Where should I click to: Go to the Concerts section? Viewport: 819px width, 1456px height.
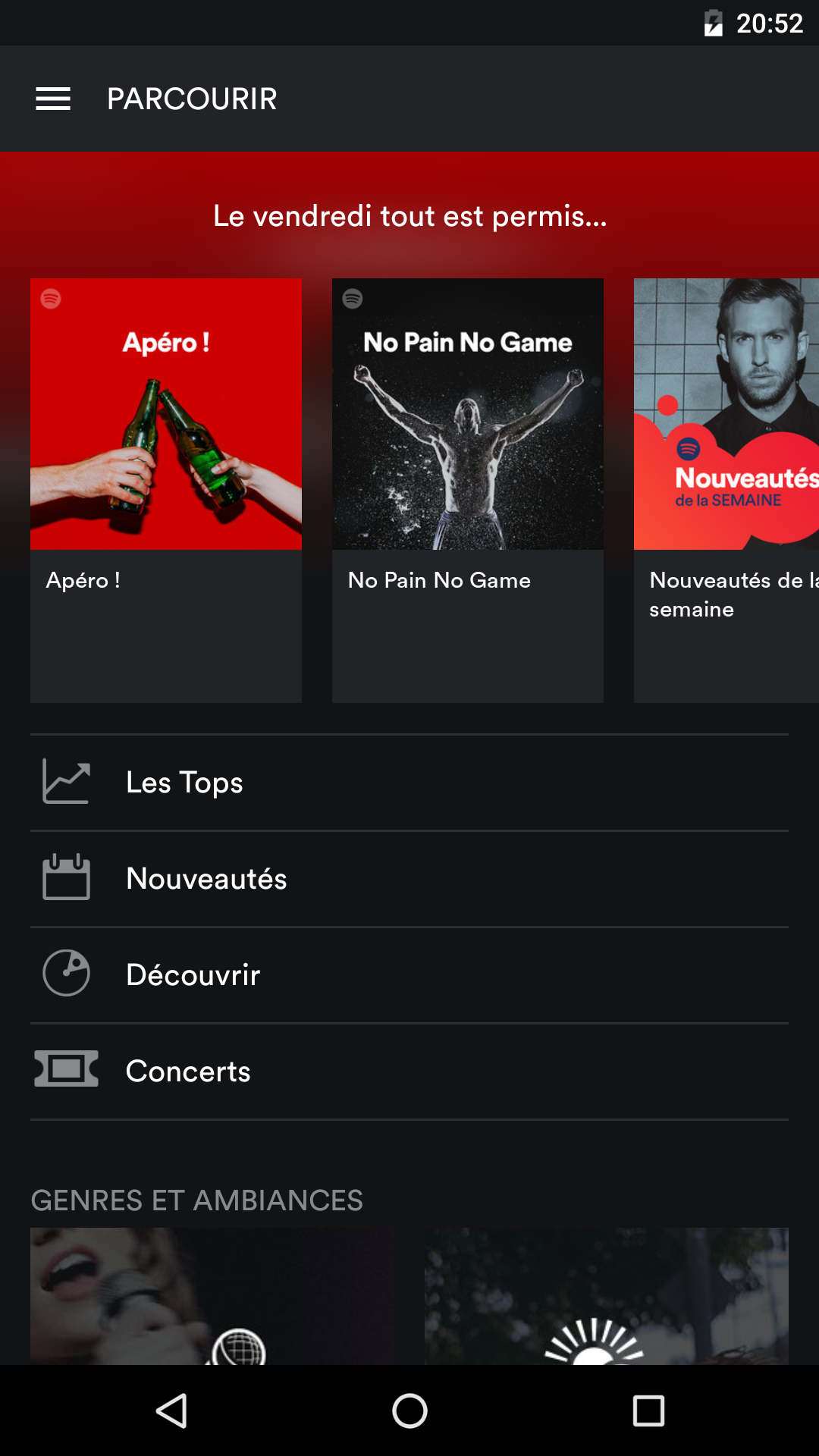point(188,1072)
